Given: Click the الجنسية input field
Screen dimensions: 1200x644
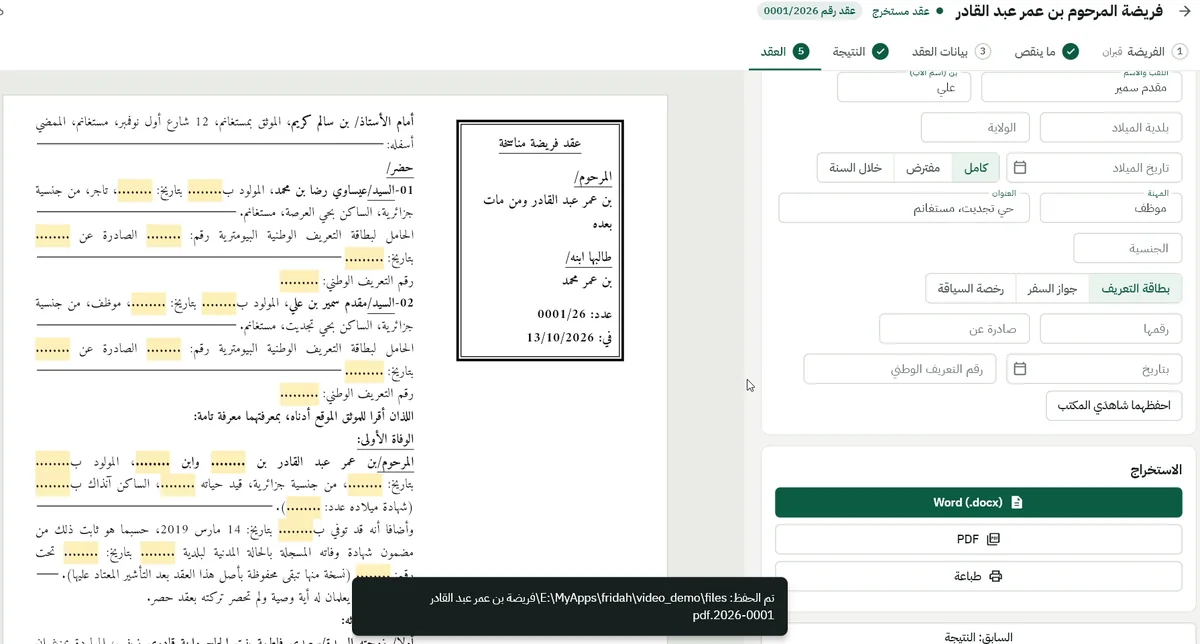Looking at the screenshot, I should click(x=1128, y=248).
